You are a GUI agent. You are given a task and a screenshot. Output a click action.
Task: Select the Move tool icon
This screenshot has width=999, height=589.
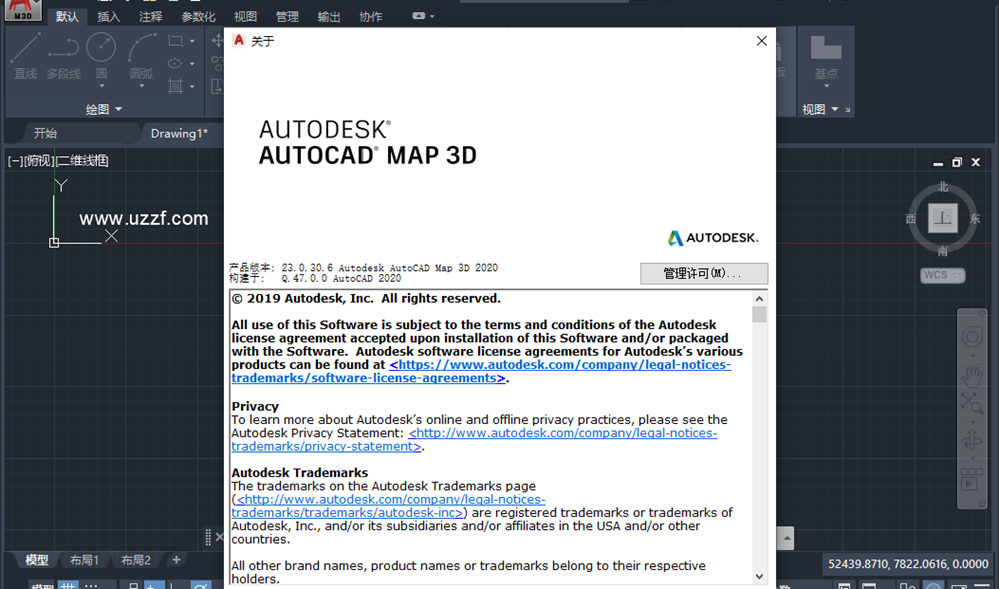[x=217, y=41]
